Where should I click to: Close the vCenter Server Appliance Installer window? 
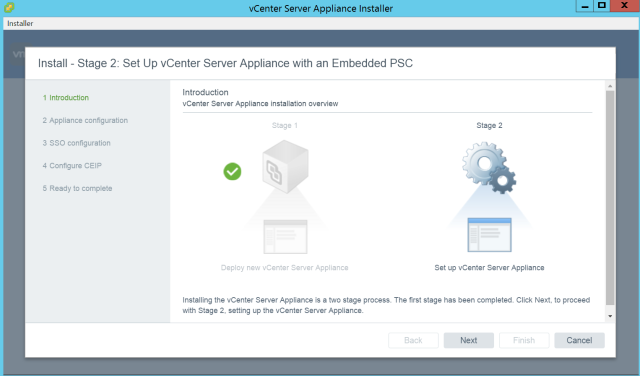tap(624, 6)
